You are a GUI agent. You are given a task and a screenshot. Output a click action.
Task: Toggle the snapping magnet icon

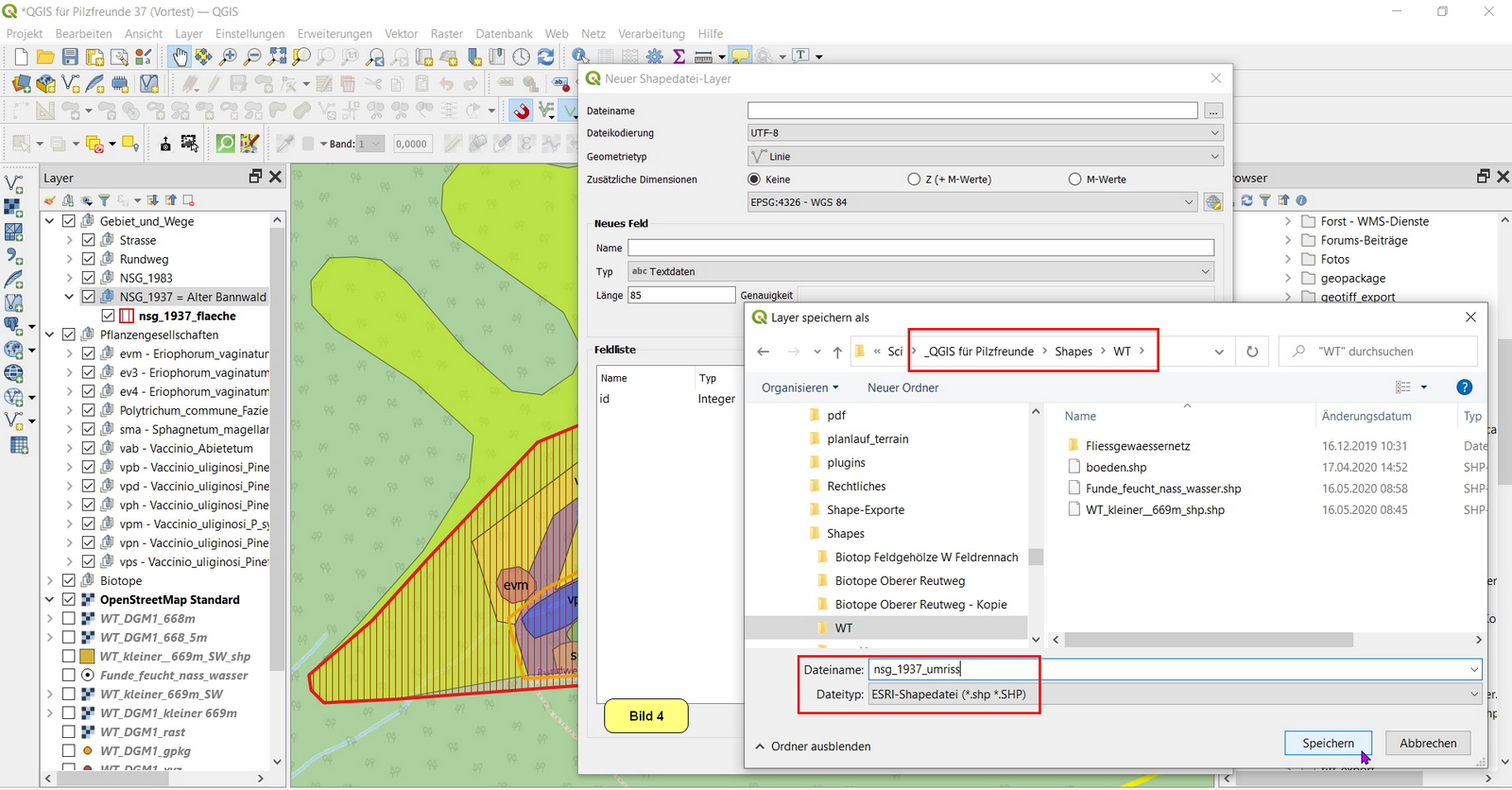click(x=522, y=112)
